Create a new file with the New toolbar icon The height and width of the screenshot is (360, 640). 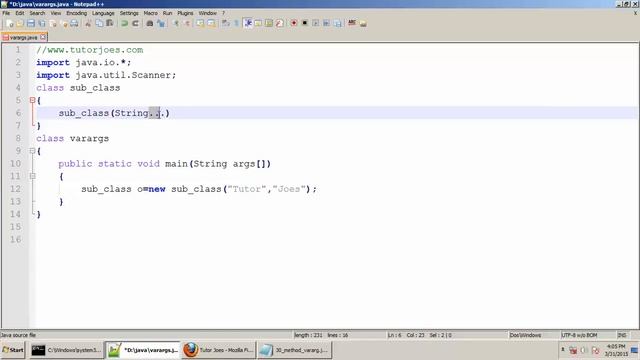pyautogui.click(x=10, y=23)
